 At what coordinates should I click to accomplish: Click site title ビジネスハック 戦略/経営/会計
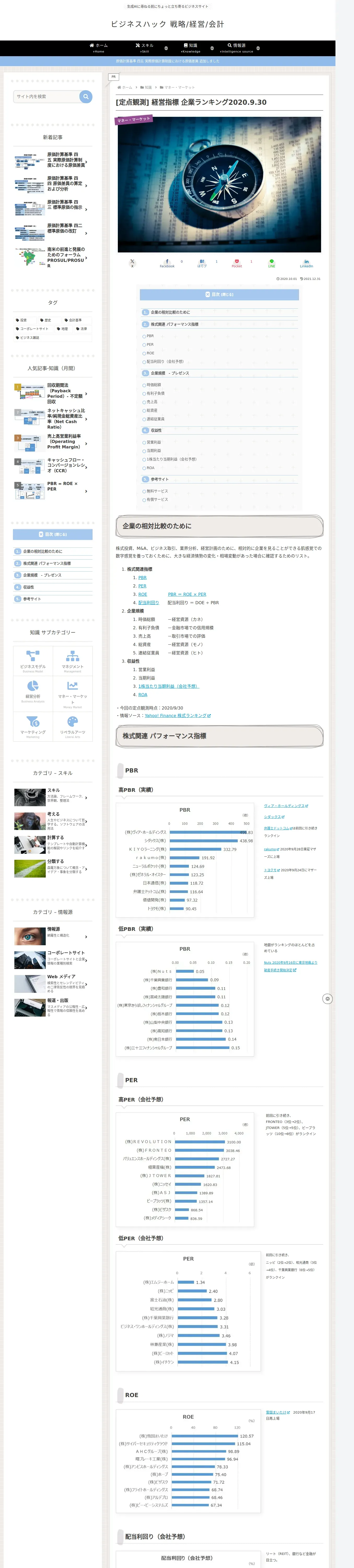point(167,24)
